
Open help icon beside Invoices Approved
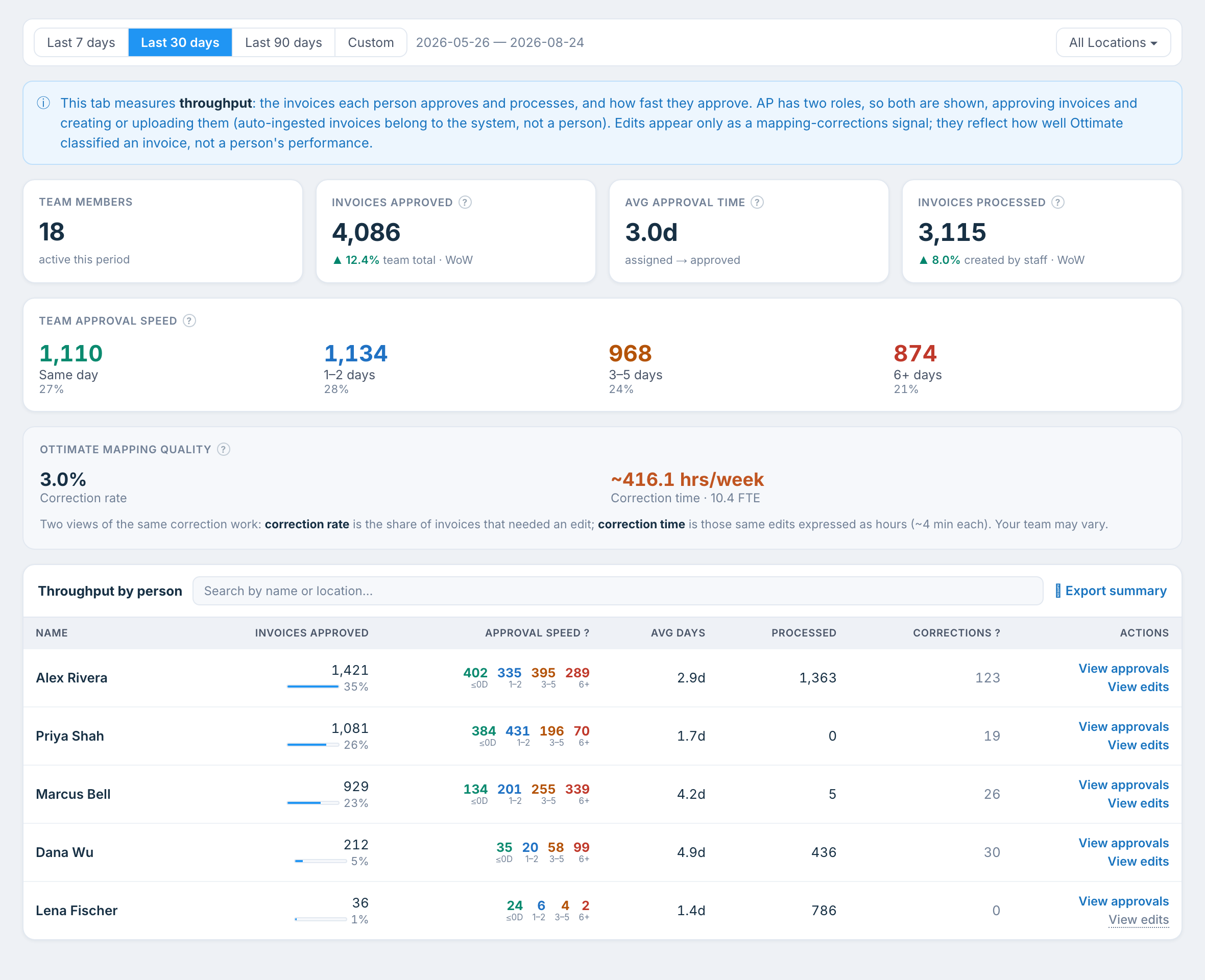(x=465, y=202)
